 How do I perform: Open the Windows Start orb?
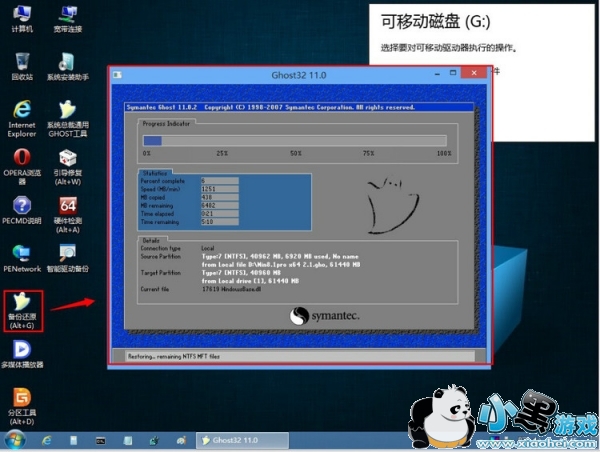click(x=15, y=441)
